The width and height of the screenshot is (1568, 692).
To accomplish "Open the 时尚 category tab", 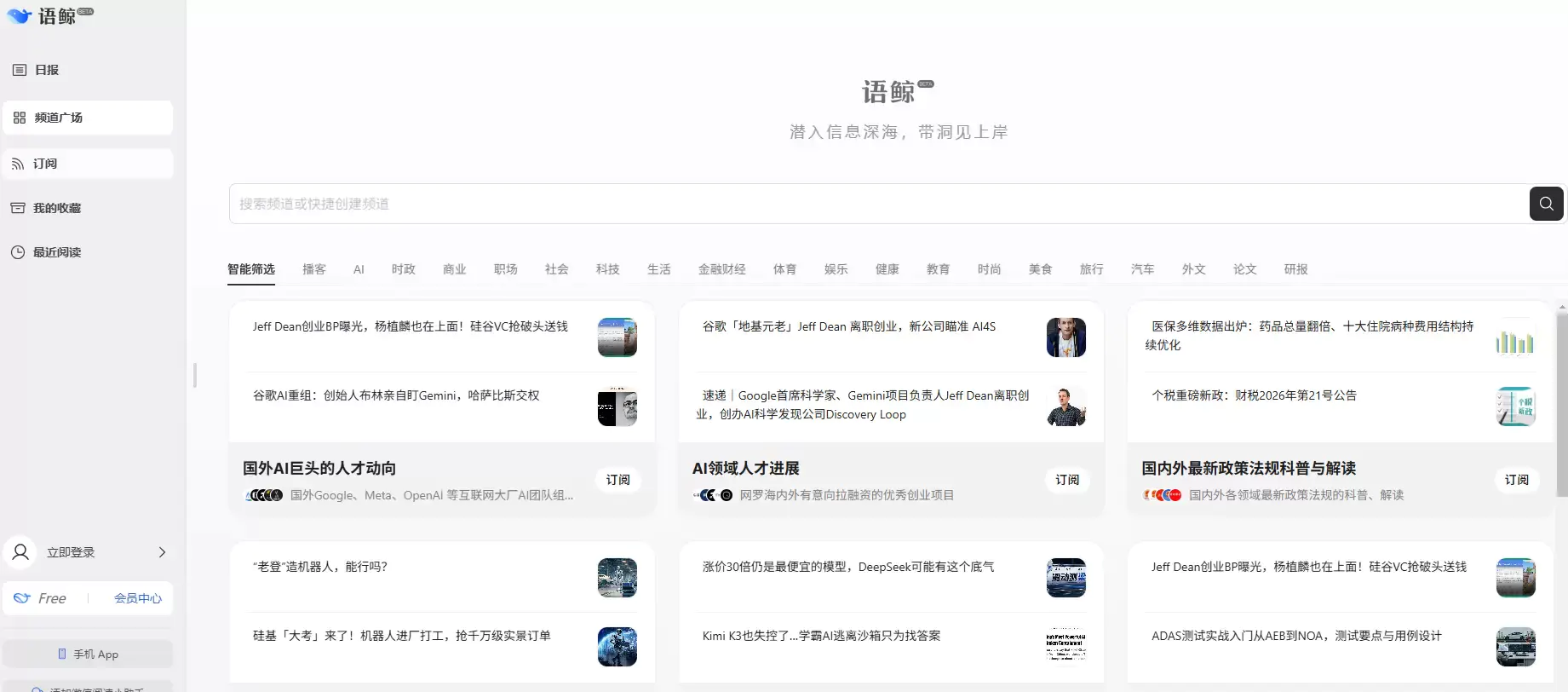I will pyautogui.click(x=990, y=269).
